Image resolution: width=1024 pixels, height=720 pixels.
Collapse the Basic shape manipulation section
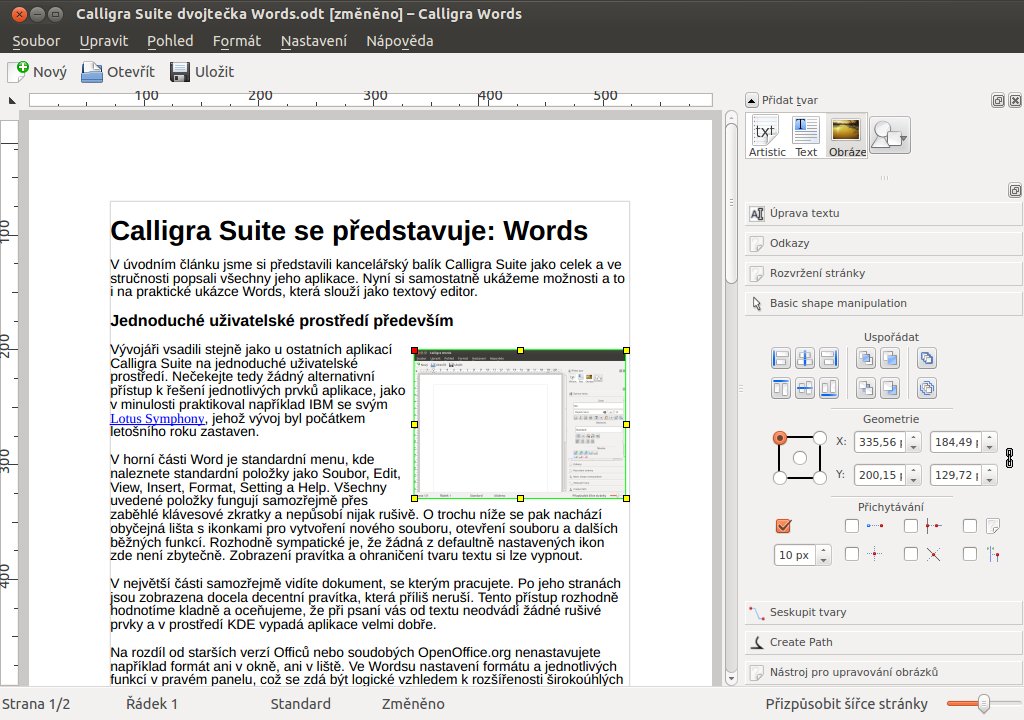click(x=883, y=303)
